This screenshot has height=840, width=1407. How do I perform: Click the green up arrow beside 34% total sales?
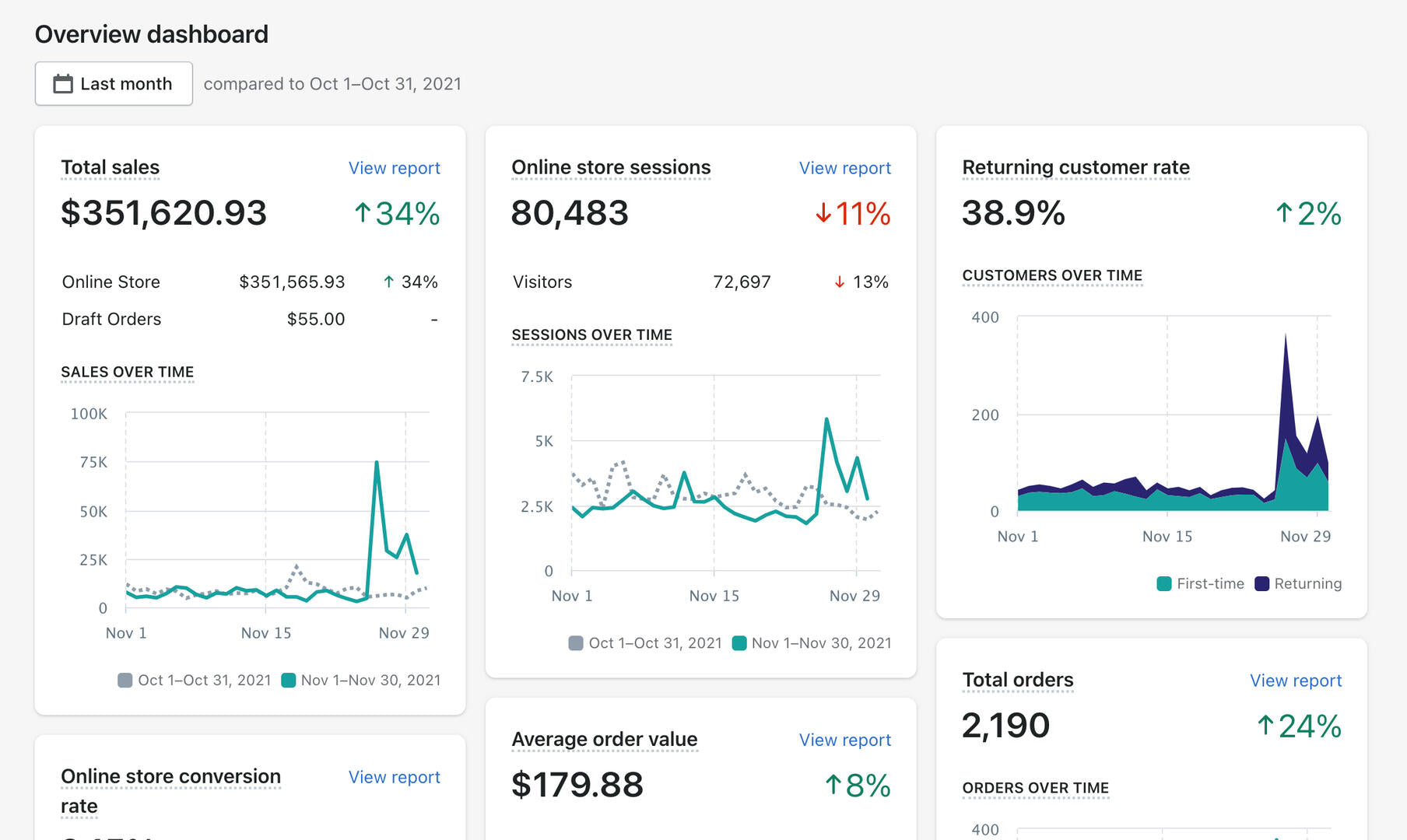coord(362,213)
